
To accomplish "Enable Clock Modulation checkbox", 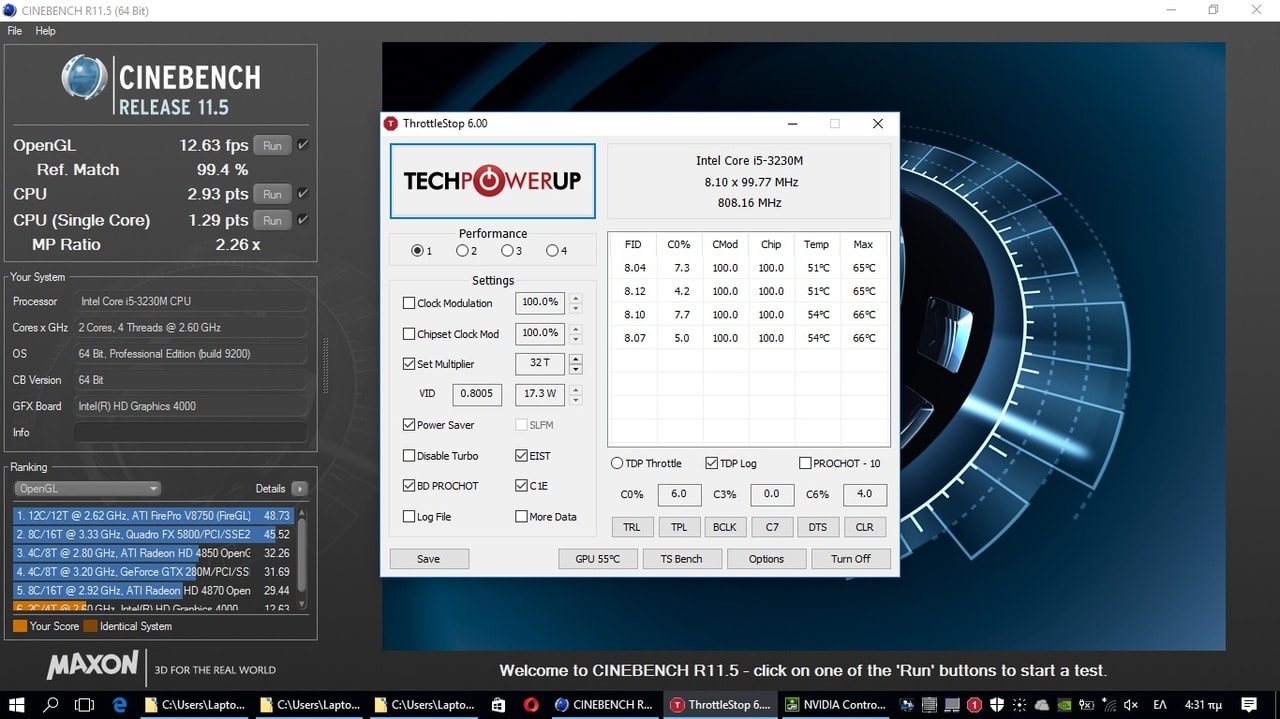I will [409, 303].
